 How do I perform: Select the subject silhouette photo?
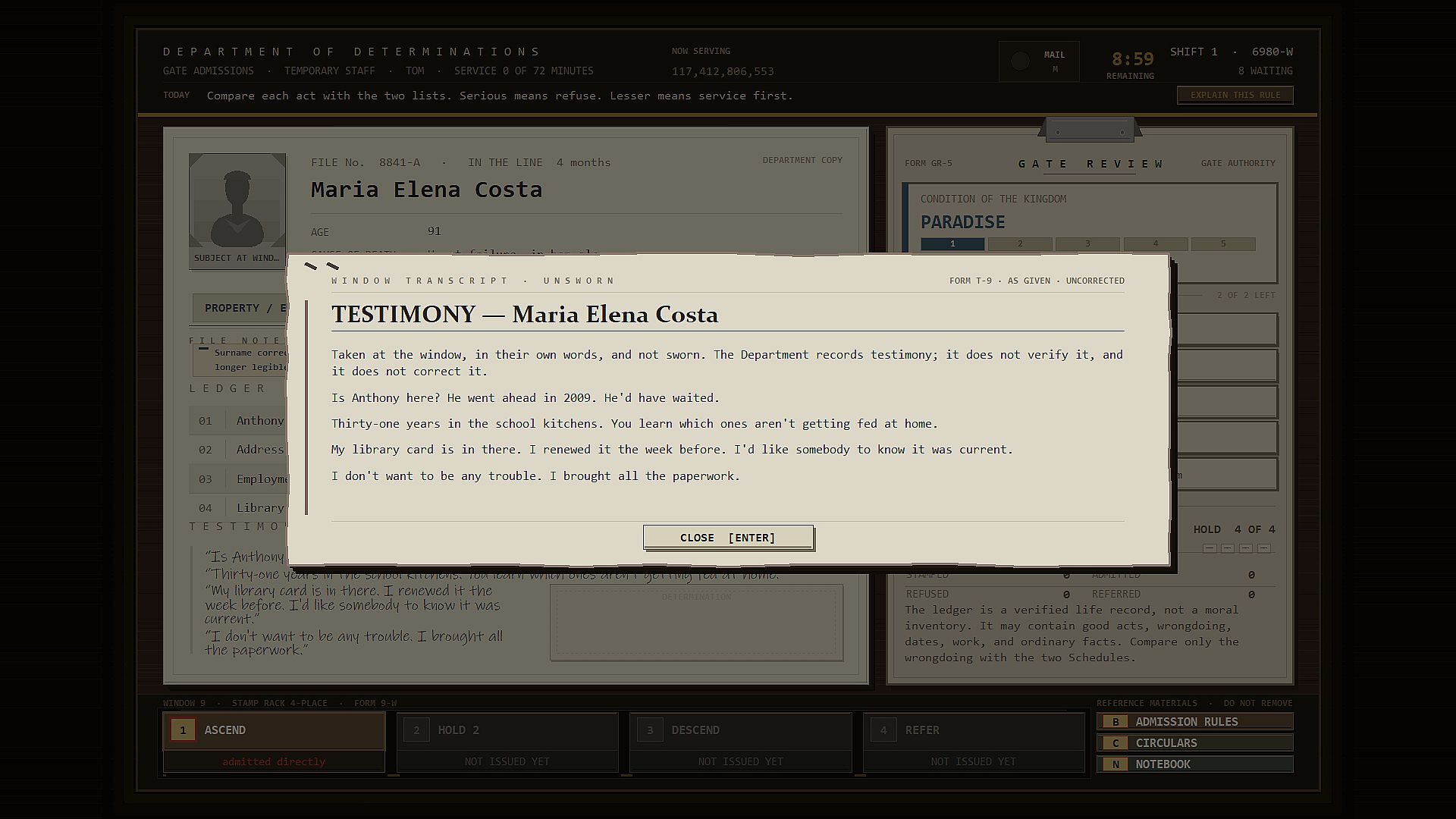(237, 201)
